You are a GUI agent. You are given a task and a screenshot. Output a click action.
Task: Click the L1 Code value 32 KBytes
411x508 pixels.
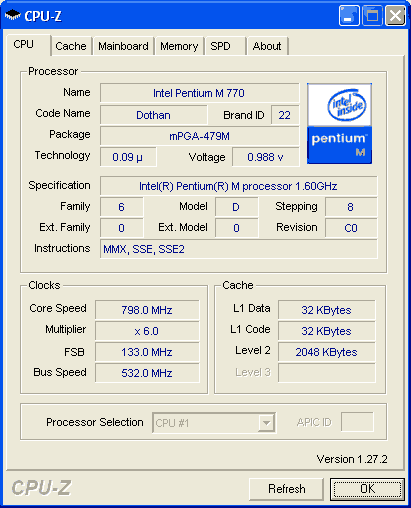pos(326,331)
